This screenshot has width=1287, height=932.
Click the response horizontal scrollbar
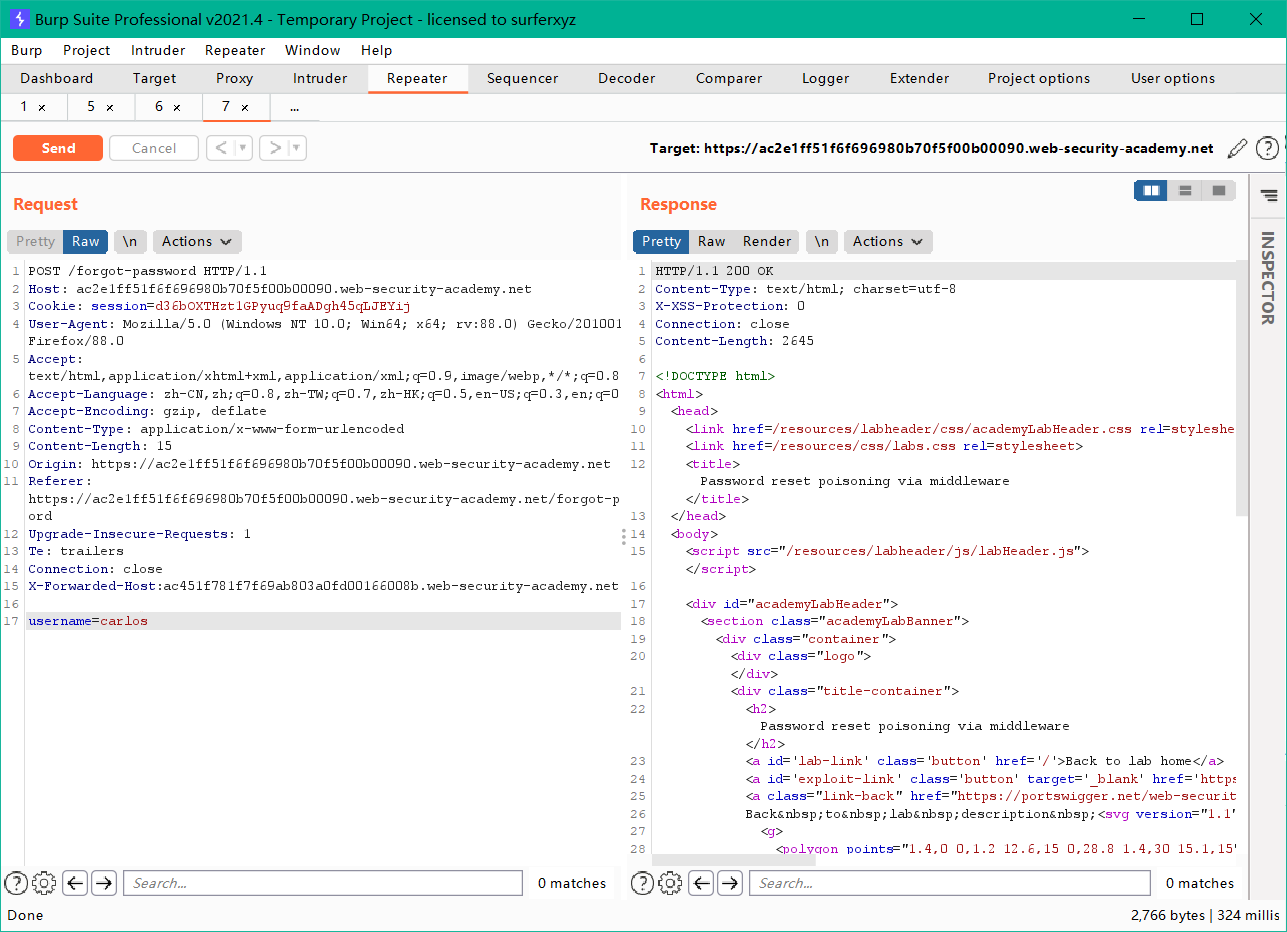tap(735, 860)
